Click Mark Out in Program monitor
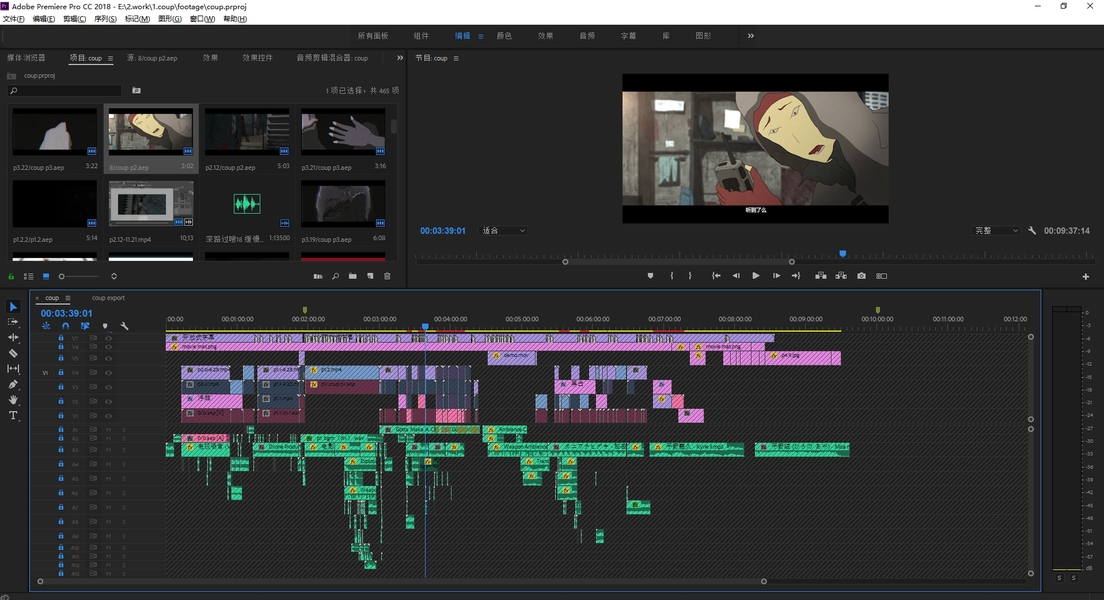This screenshot has height=600, width=1104. [x=690, y=276]
